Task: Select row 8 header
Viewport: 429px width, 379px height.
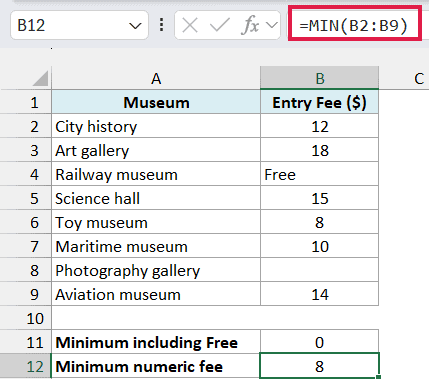Action: (x=26, y=270)
